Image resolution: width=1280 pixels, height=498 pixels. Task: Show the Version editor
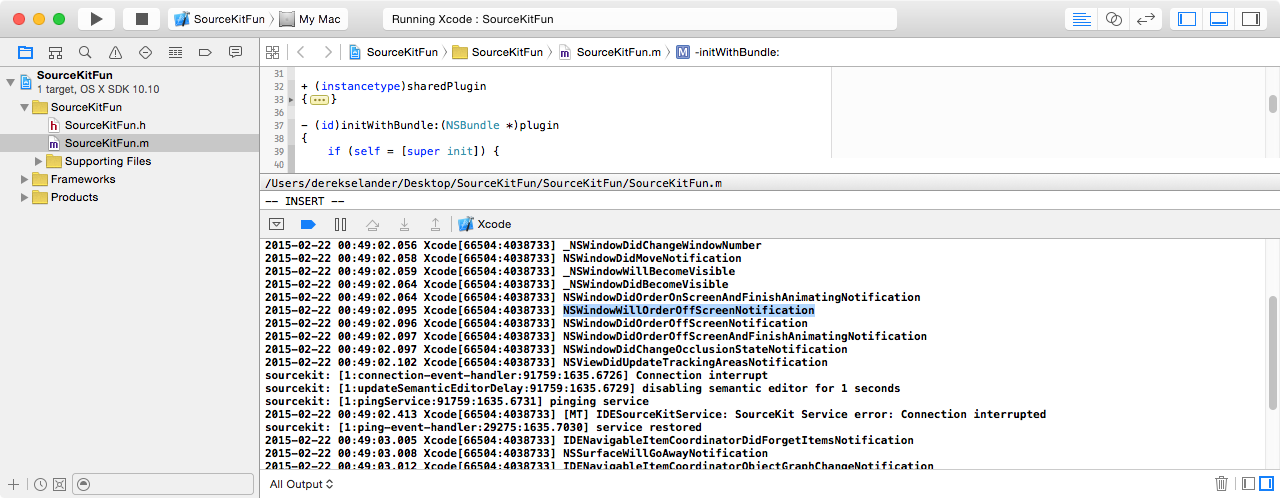(x=1147, y=19)
